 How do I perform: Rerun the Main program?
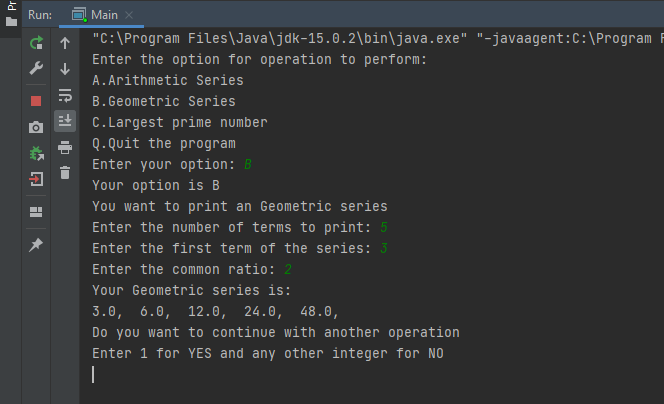pos(36,43)
